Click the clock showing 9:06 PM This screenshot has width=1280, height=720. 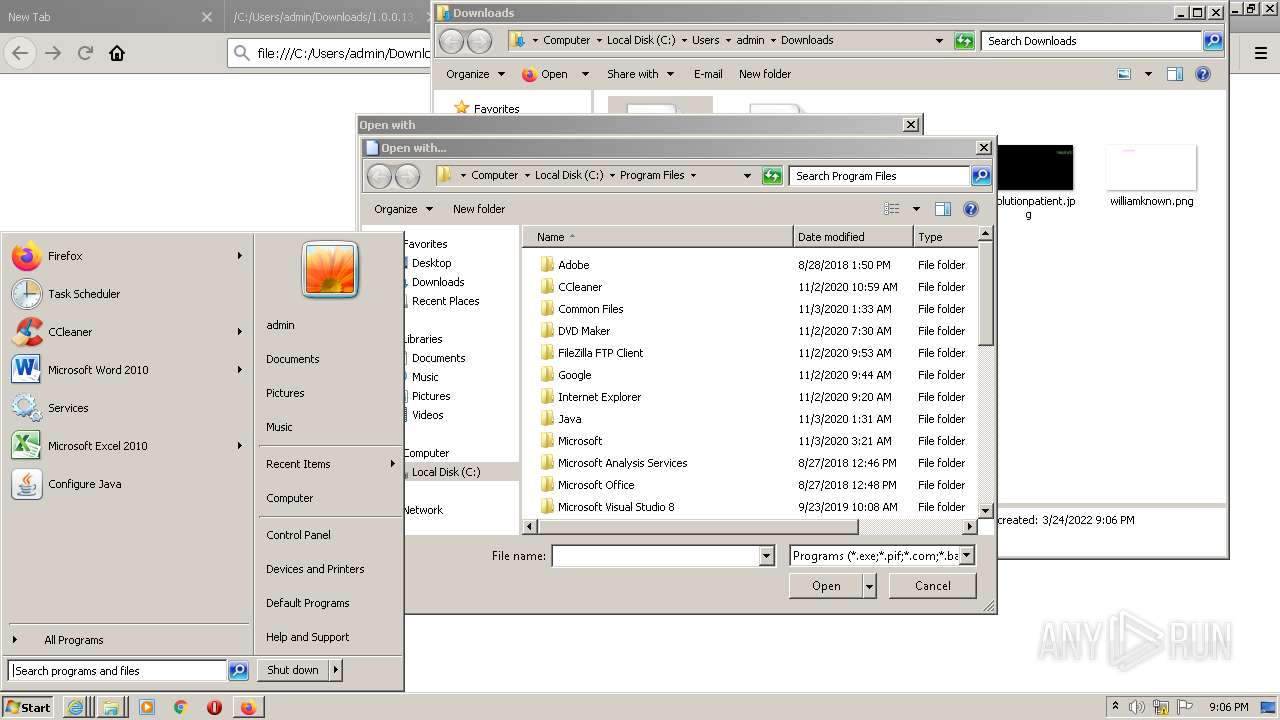pyautogui.click(x=1228, y=707)
